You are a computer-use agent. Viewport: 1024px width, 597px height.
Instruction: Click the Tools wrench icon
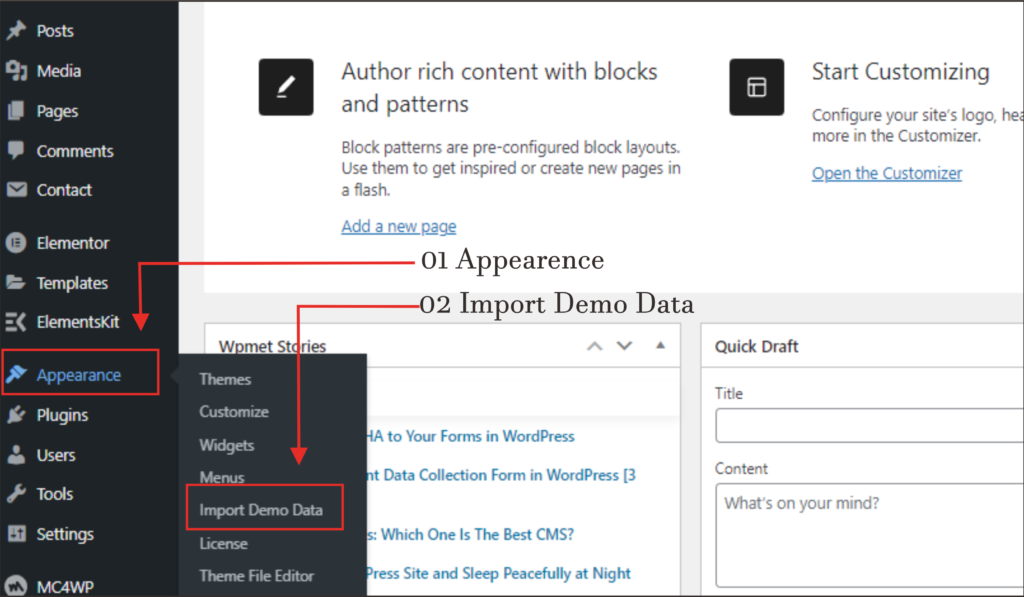[x=16, y=494]
